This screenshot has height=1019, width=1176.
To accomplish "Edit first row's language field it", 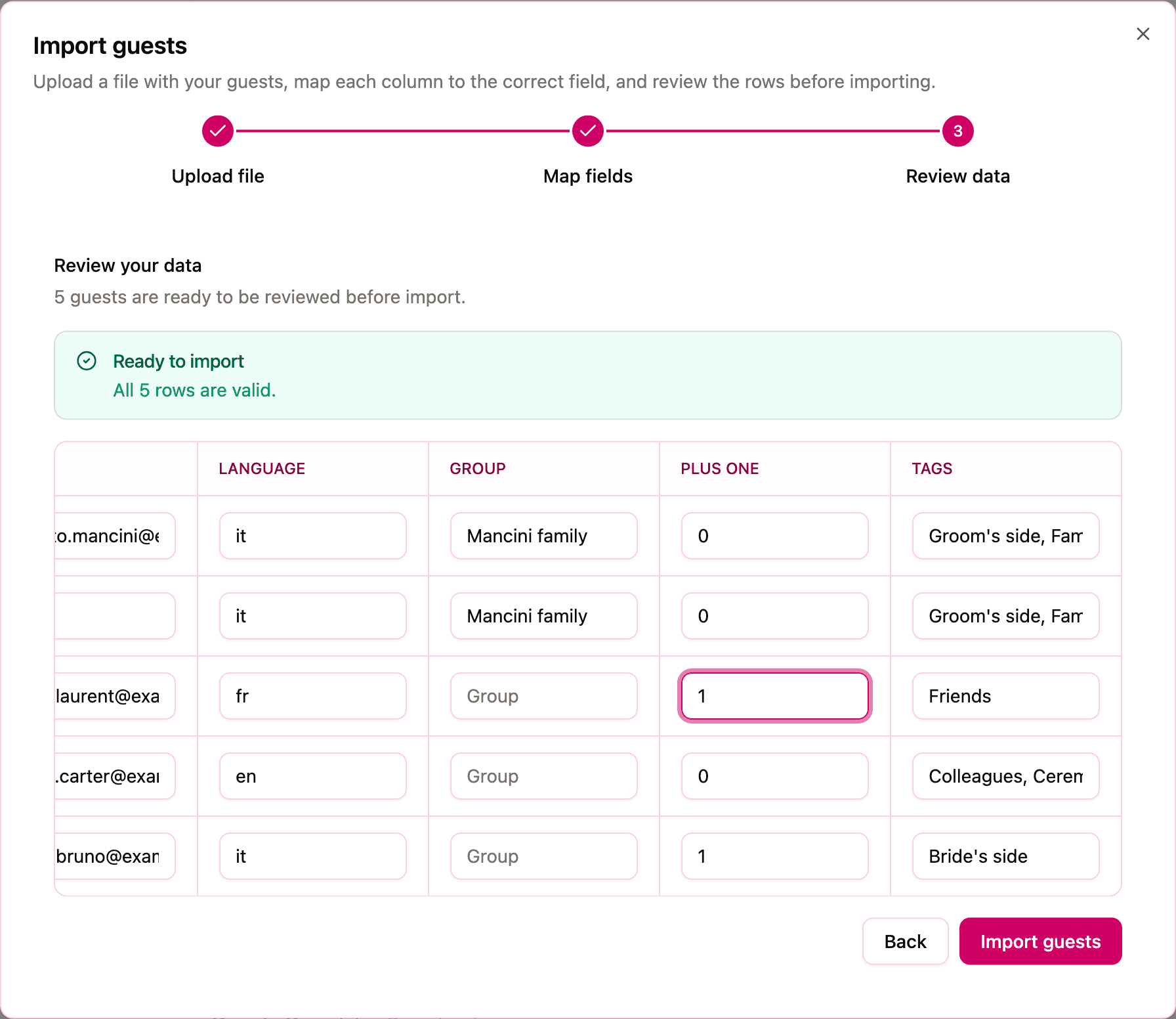I will point(313,536).
